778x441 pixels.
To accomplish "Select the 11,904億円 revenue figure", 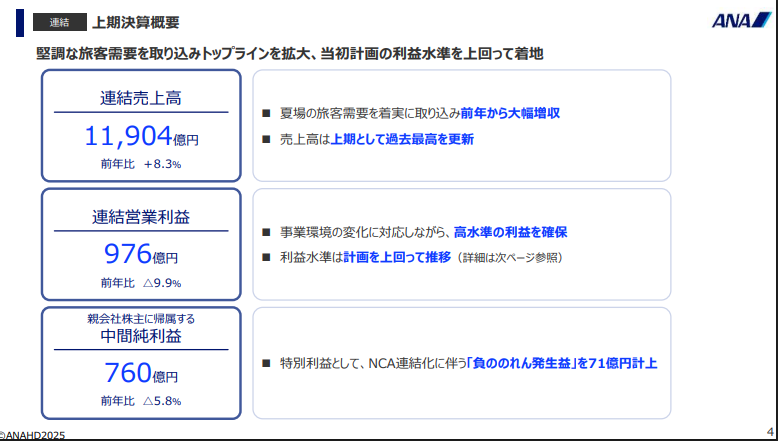I will click(140, 136).
